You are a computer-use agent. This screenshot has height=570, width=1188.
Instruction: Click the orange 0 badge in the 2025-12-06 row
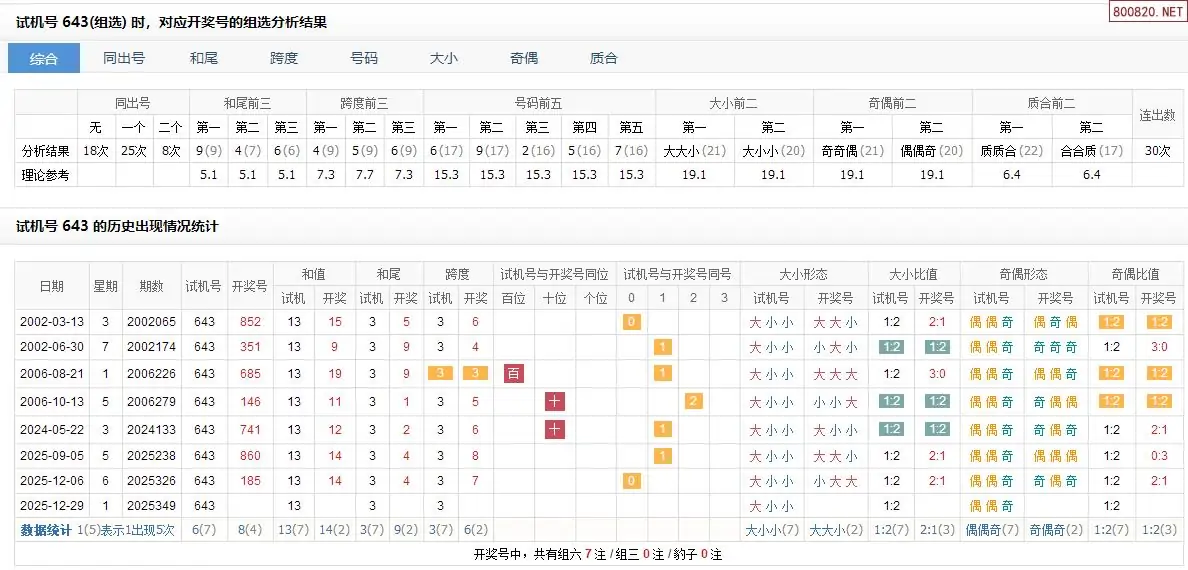[631, 481]
